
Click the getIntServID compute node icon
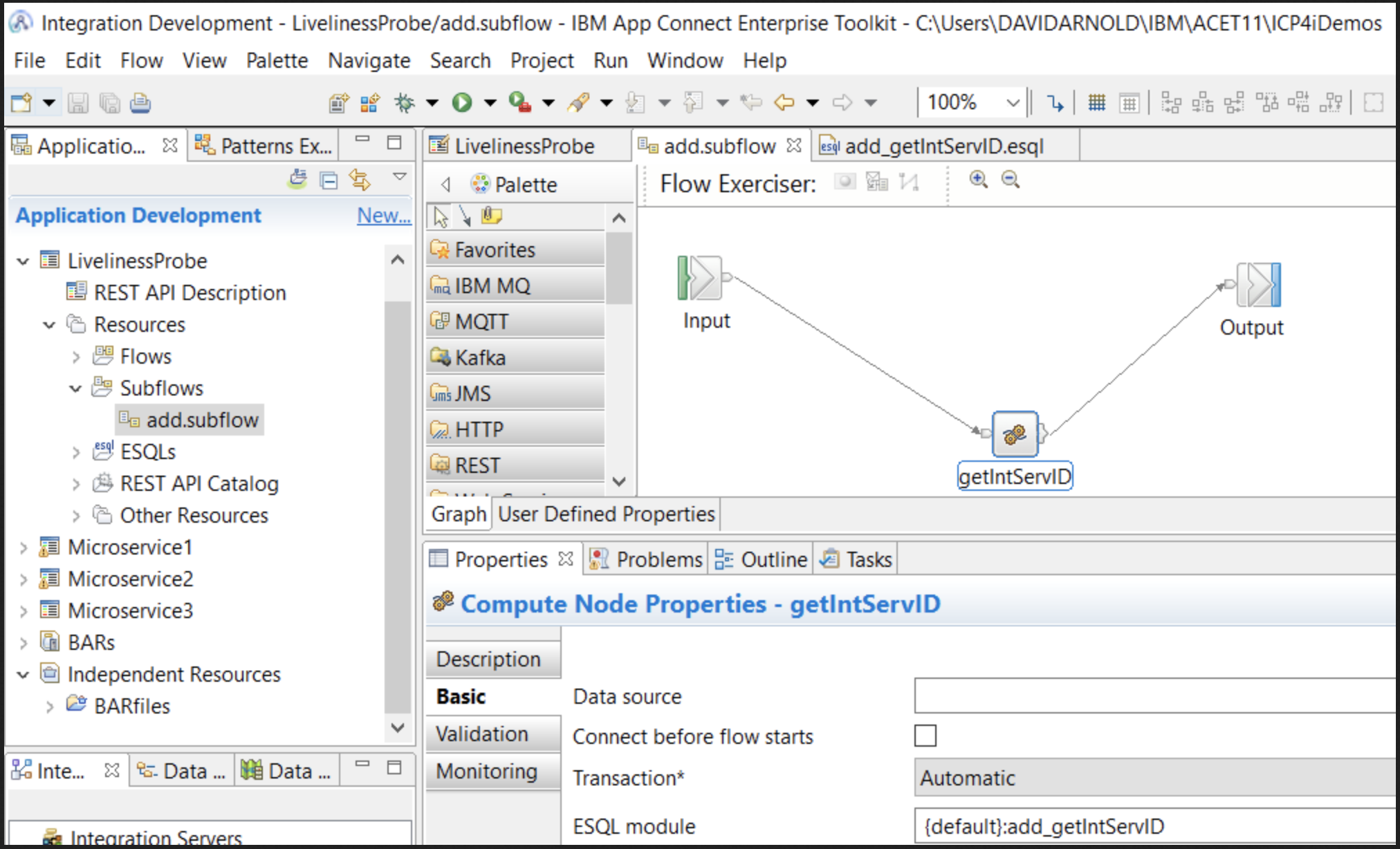coord(1015,434)
